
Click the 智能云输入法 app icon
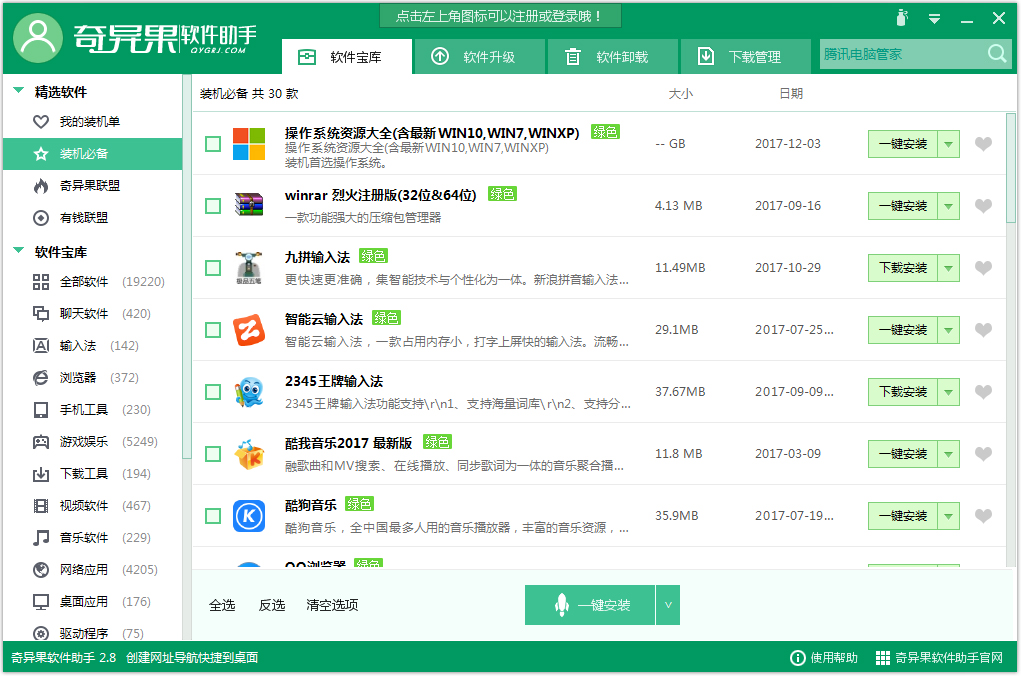[x=249, y=329]
